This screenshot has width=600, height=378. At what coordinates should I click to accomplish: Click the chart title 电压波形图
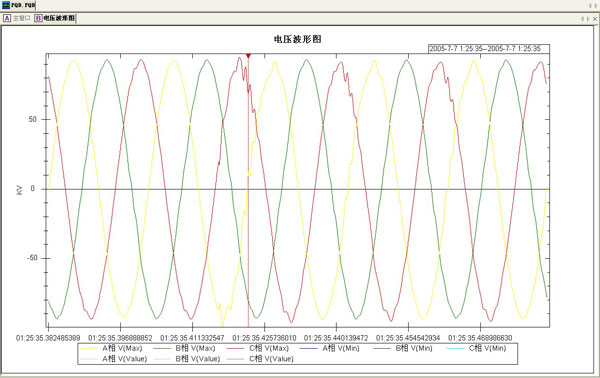297,39
